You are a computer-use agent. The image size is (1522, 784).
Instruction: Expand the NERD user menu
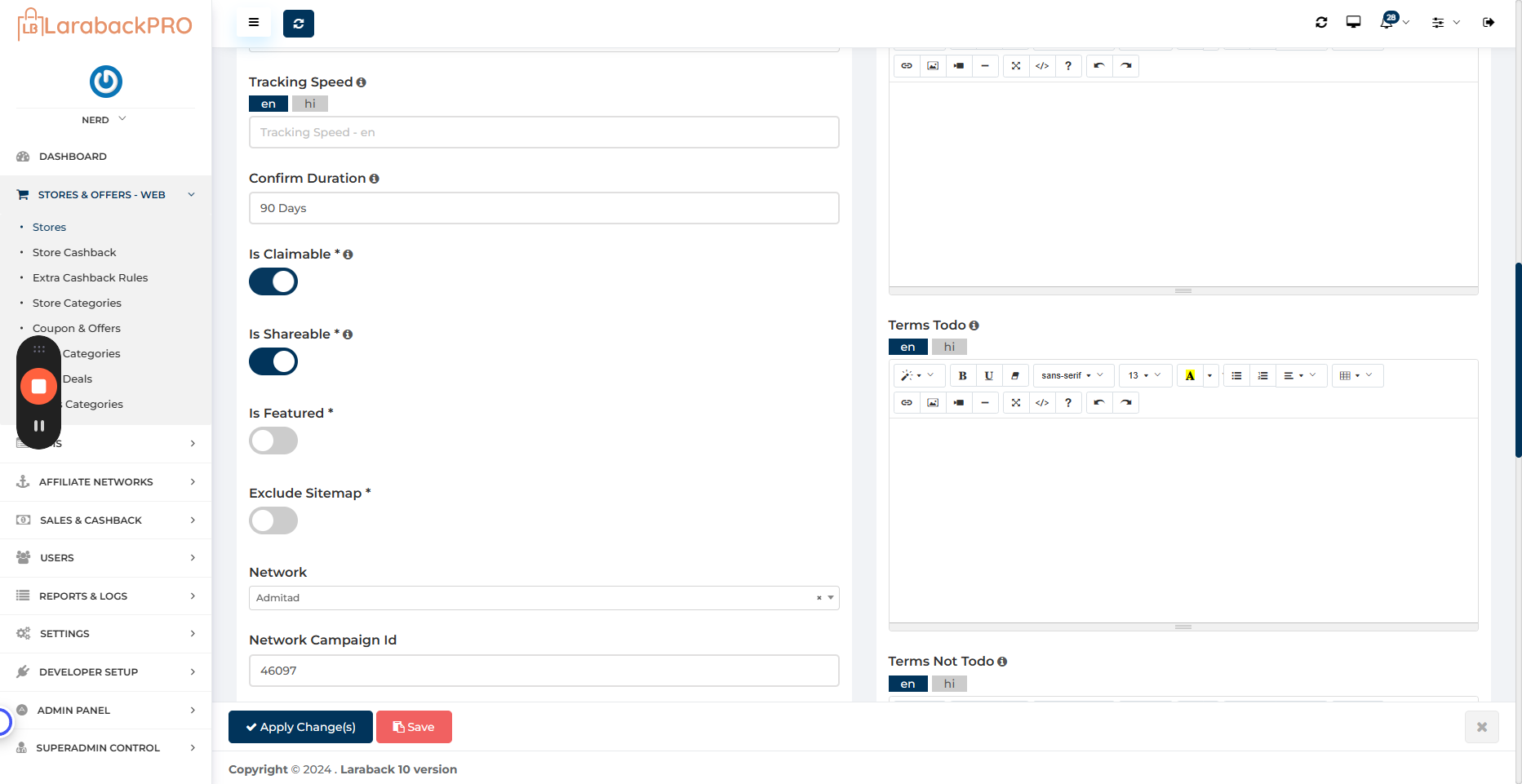tap(104, 120)
